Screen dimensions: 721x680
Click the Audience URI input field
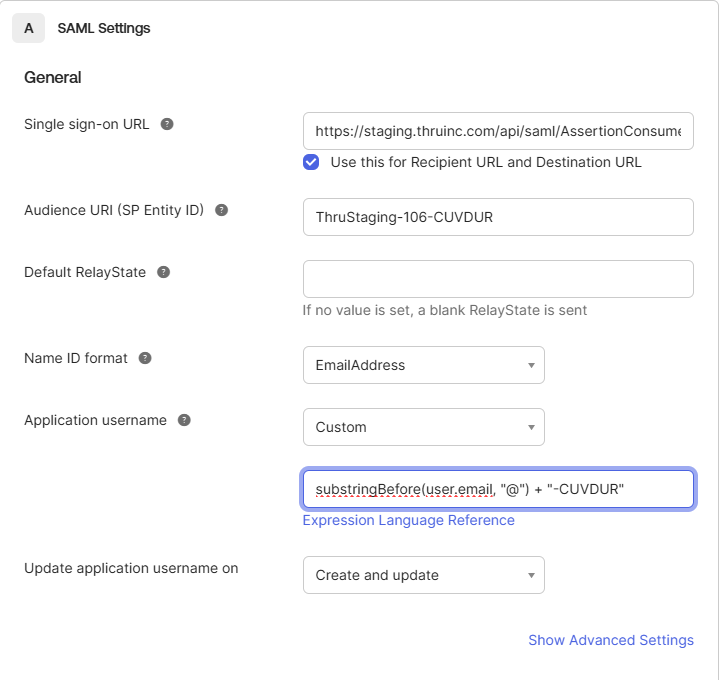pos(498,217)
